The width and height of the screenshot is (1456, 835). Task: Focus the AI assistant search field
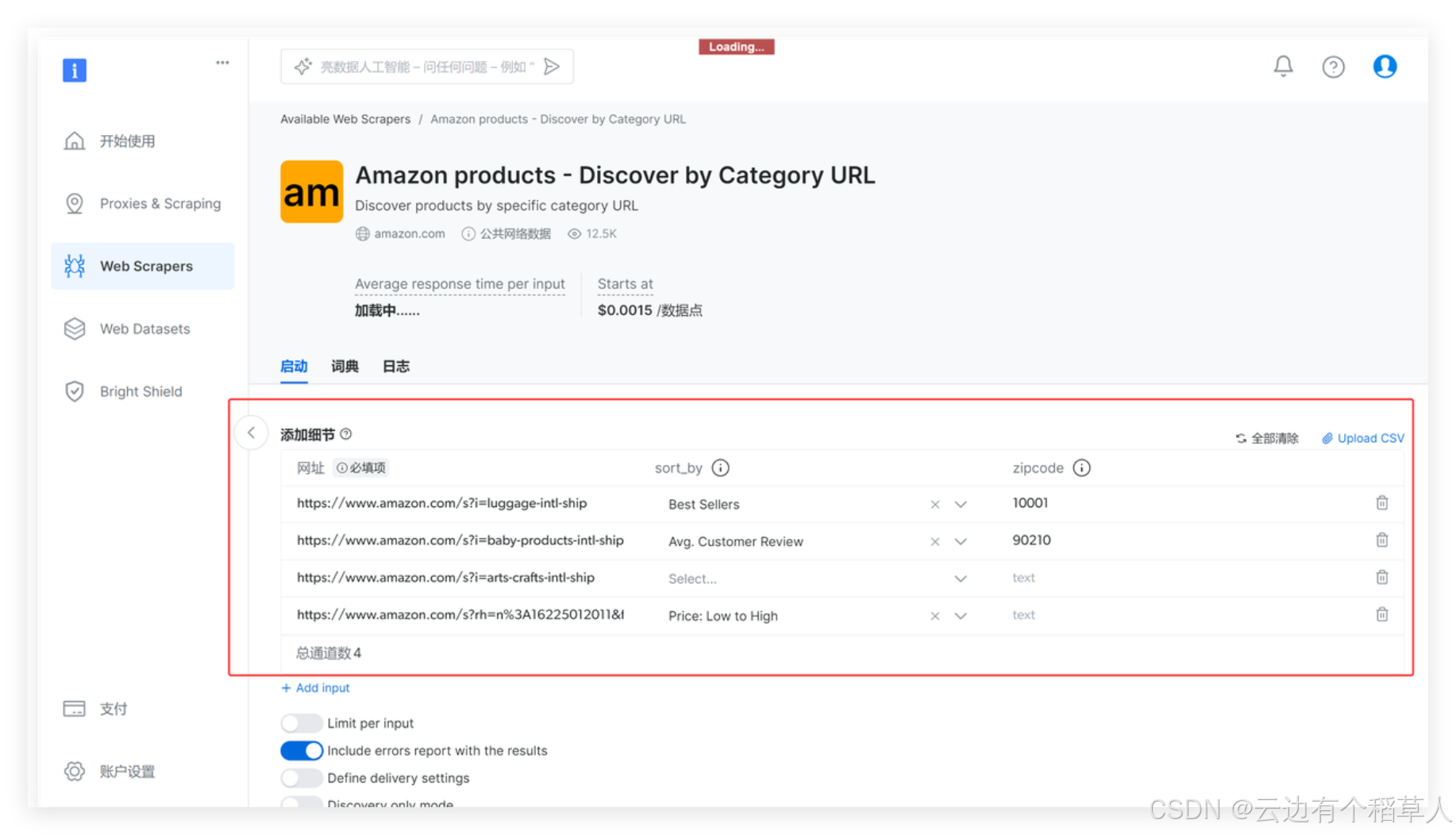pyautogui.click(x=427, y=67)
